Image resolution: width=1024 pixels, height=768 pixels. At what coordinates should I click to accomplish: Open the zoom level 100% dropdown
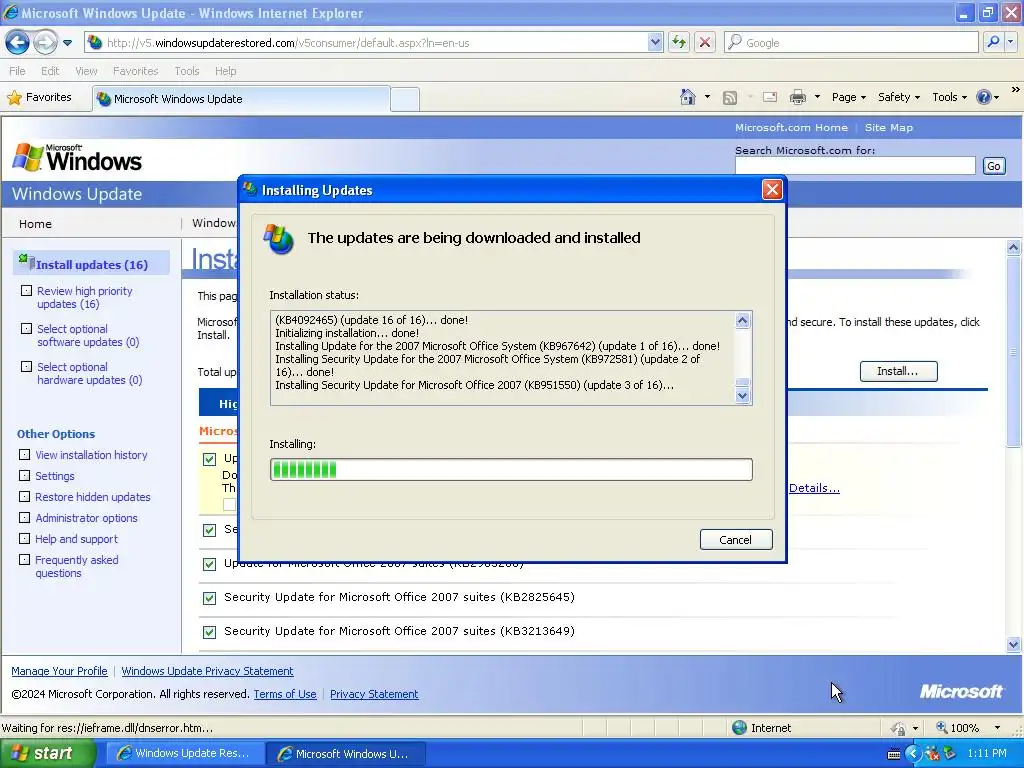(x=997, y=728)
